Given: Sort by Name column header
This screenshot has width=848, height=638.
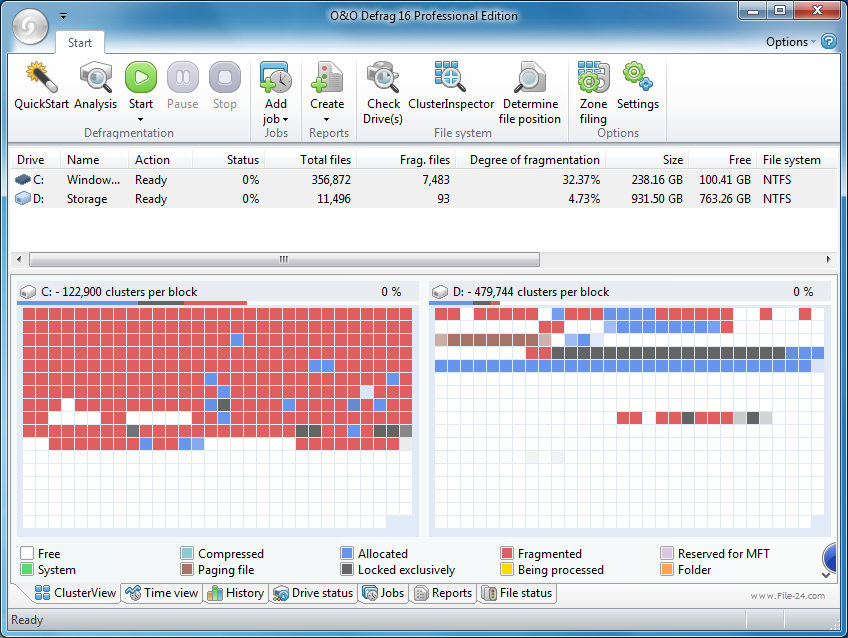Looking at the screenshot, I should [94, 160].
